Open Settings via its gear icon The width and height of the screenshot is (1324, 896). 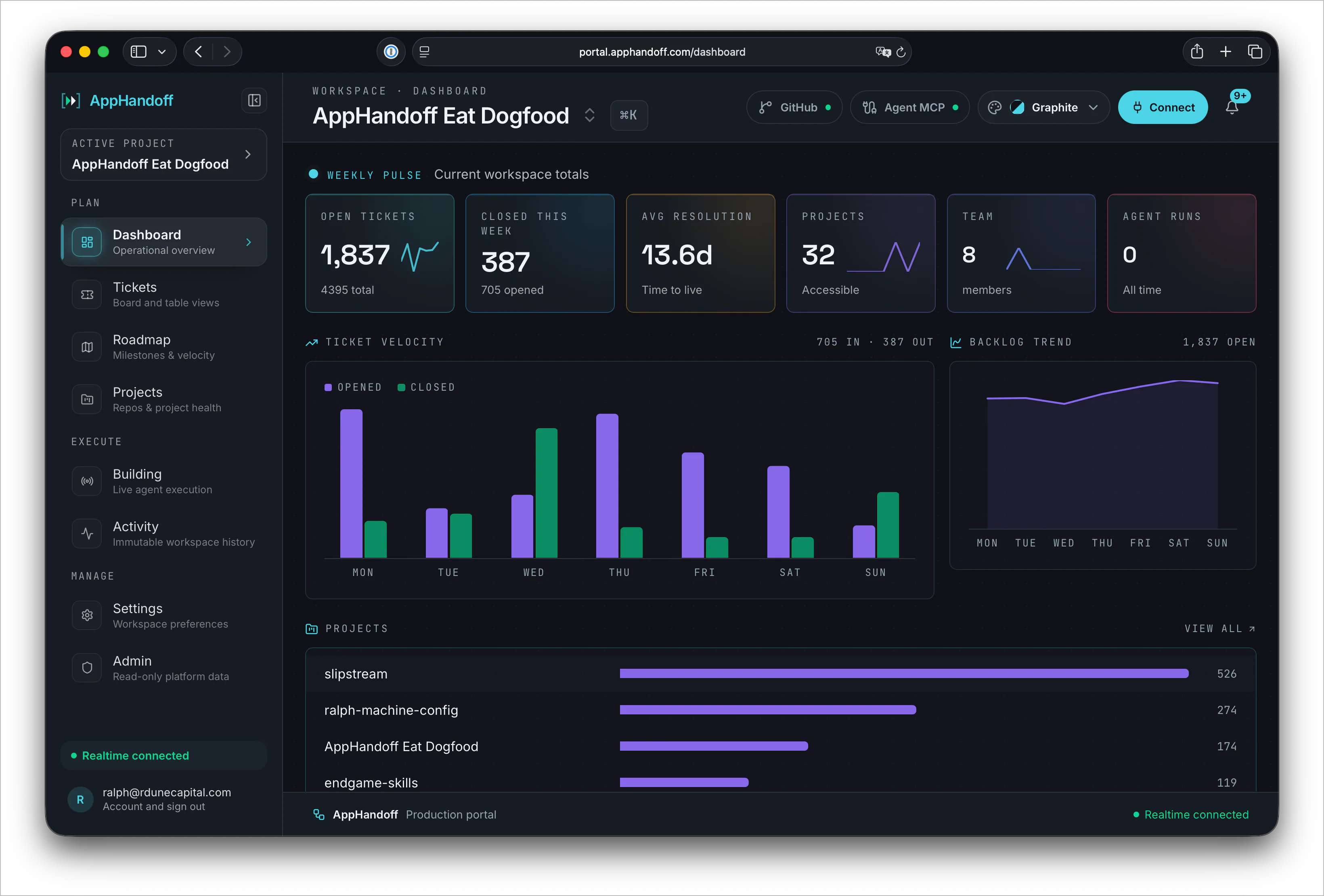87,616
